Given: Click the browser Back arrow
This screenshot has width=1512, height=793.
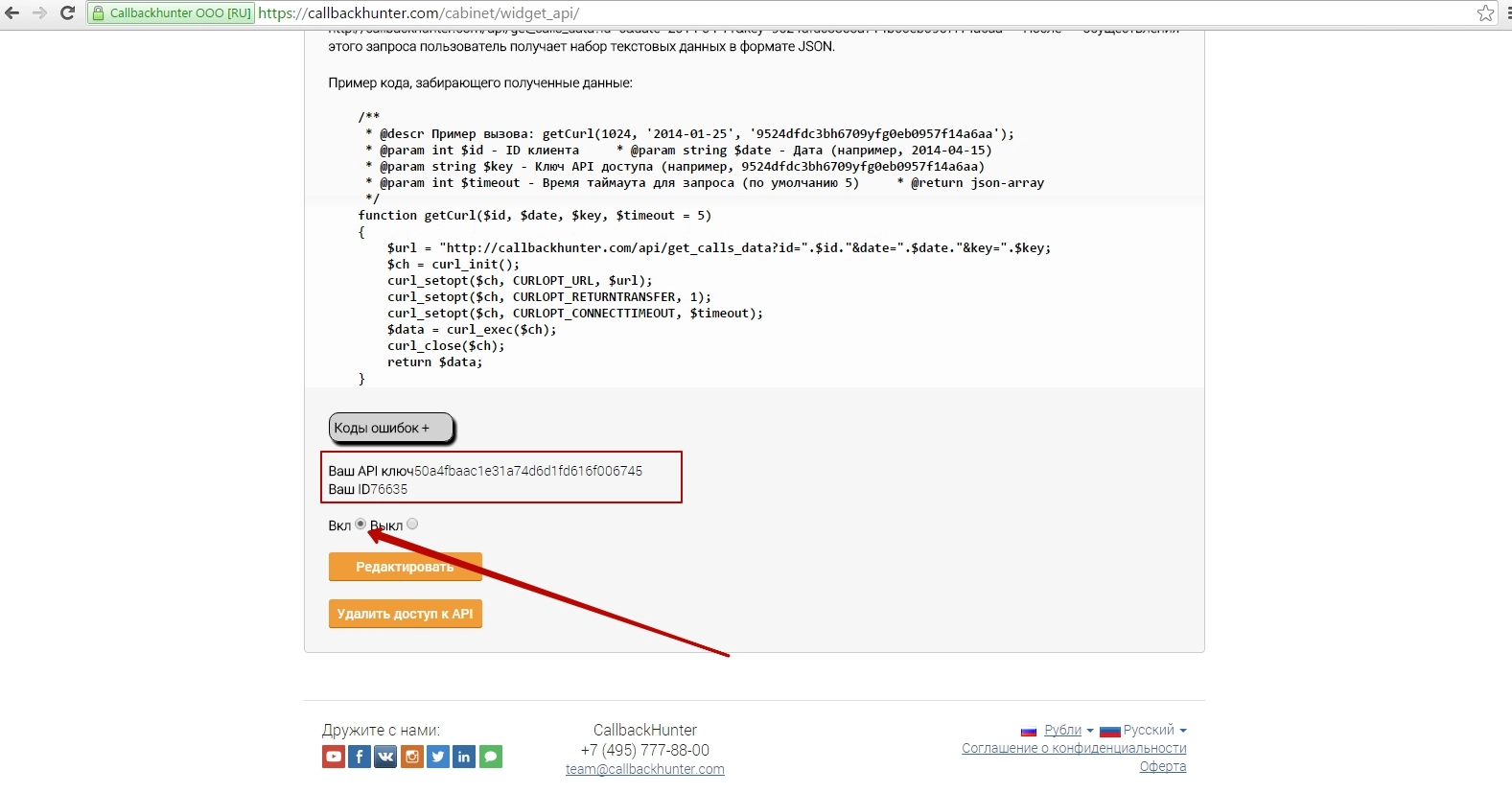Looking at the screenshot, I should tap(12, 13).
